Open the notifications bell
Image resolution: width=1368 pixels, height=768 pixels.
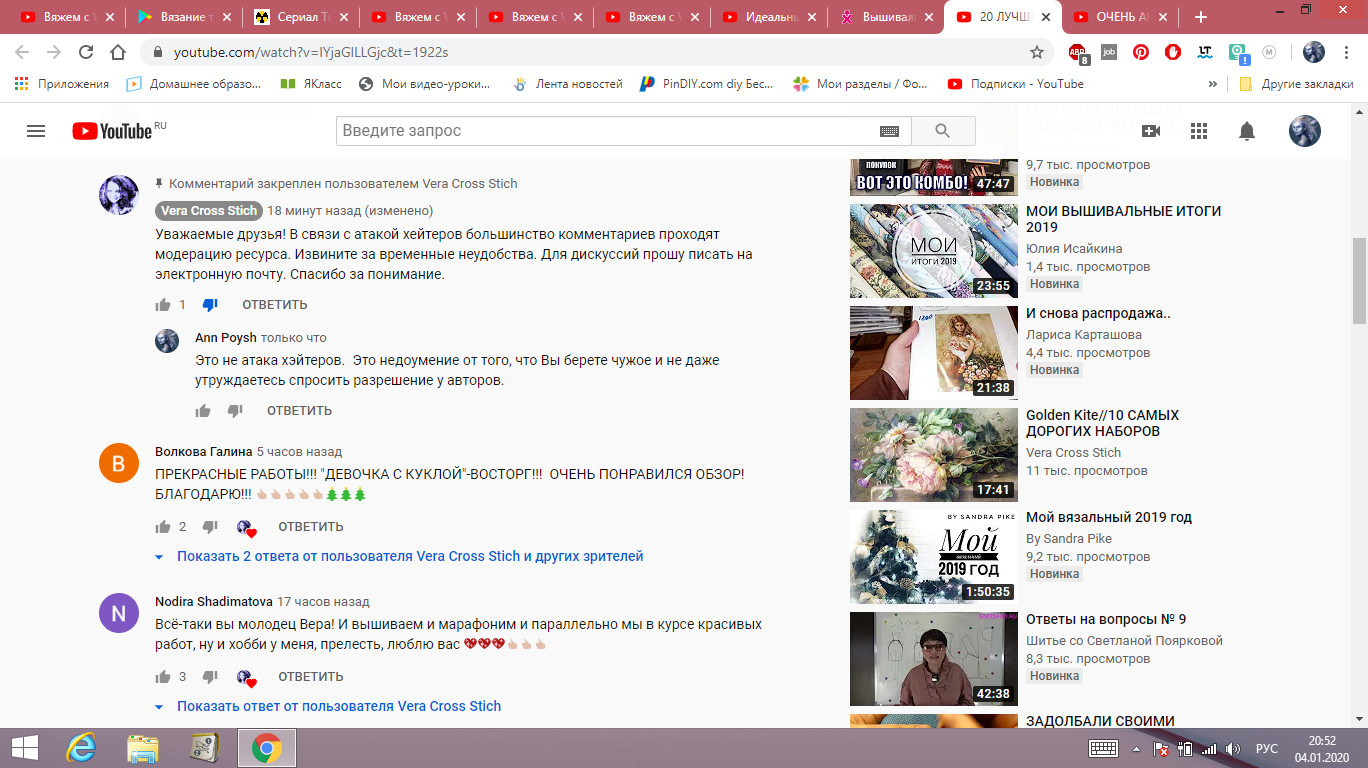[x=1247, y=131]
